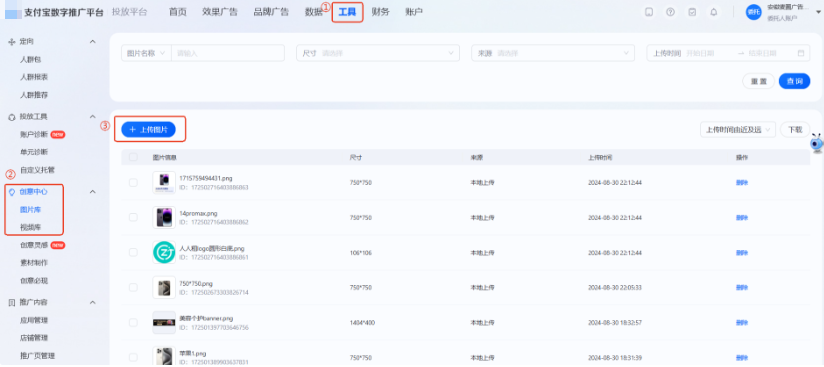The image size is (824, 367).
Task: Open the 来源 select dropdown
Action: (x=553, y=53)
